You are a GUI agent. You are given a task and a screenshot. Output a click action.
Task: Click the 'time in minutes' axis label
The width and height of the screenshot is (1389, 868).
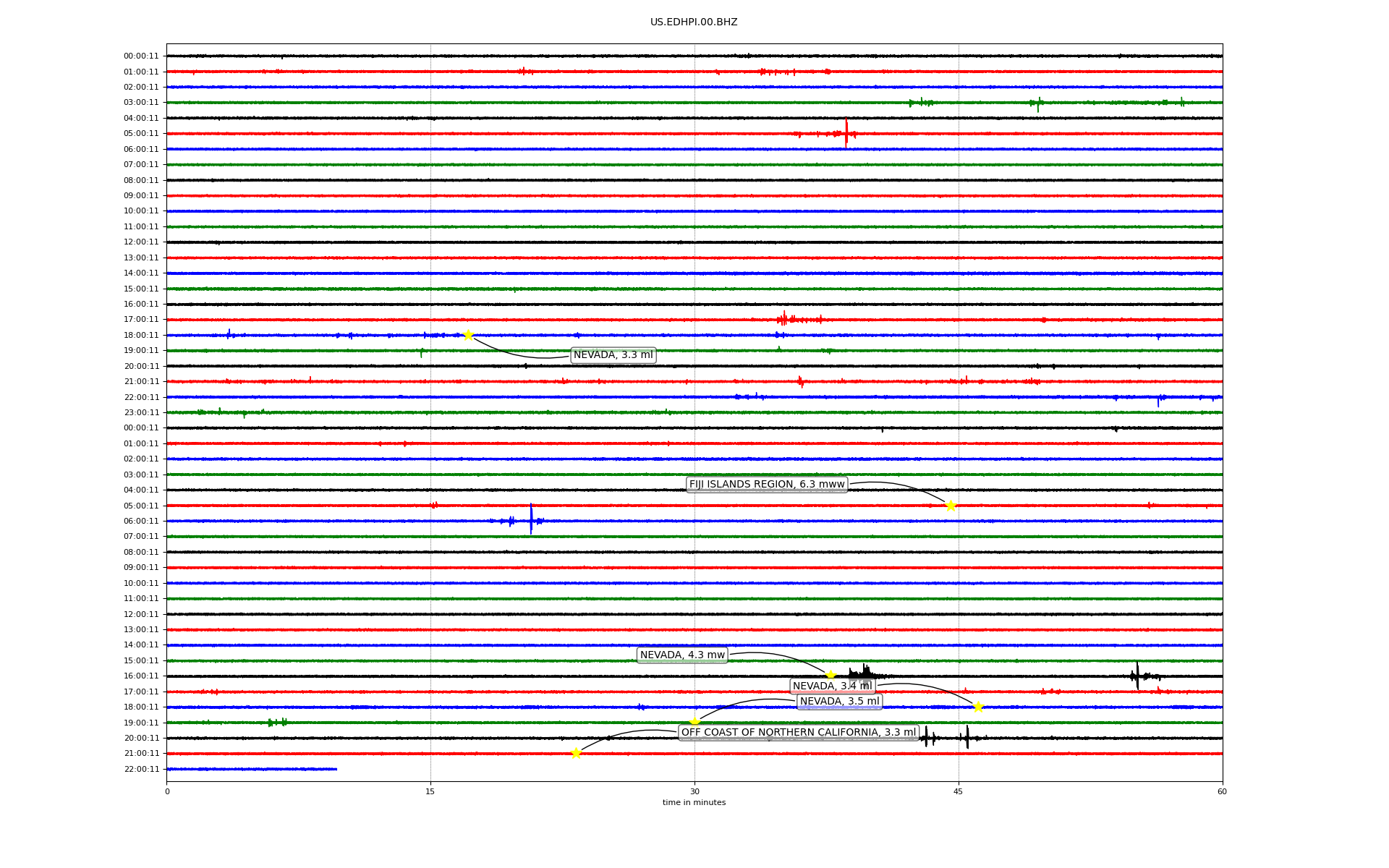point(694,803)
